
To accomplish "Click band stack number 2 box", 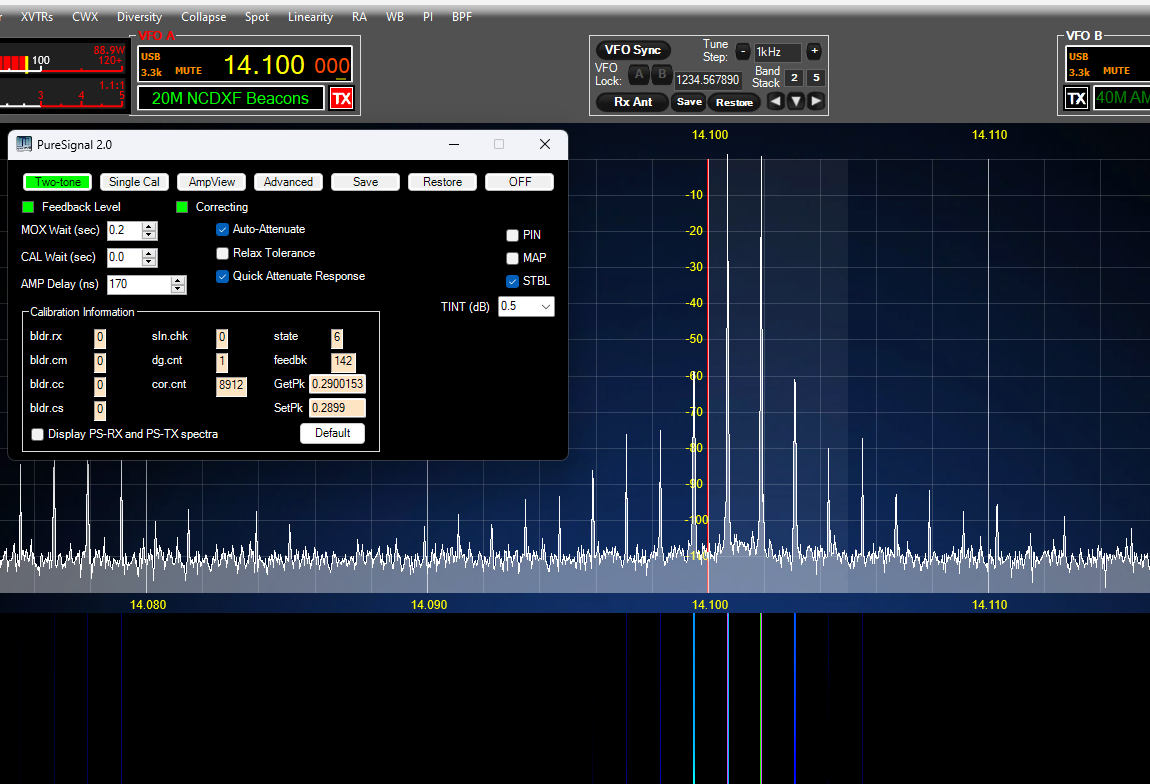I will click(x=794, y=78).
